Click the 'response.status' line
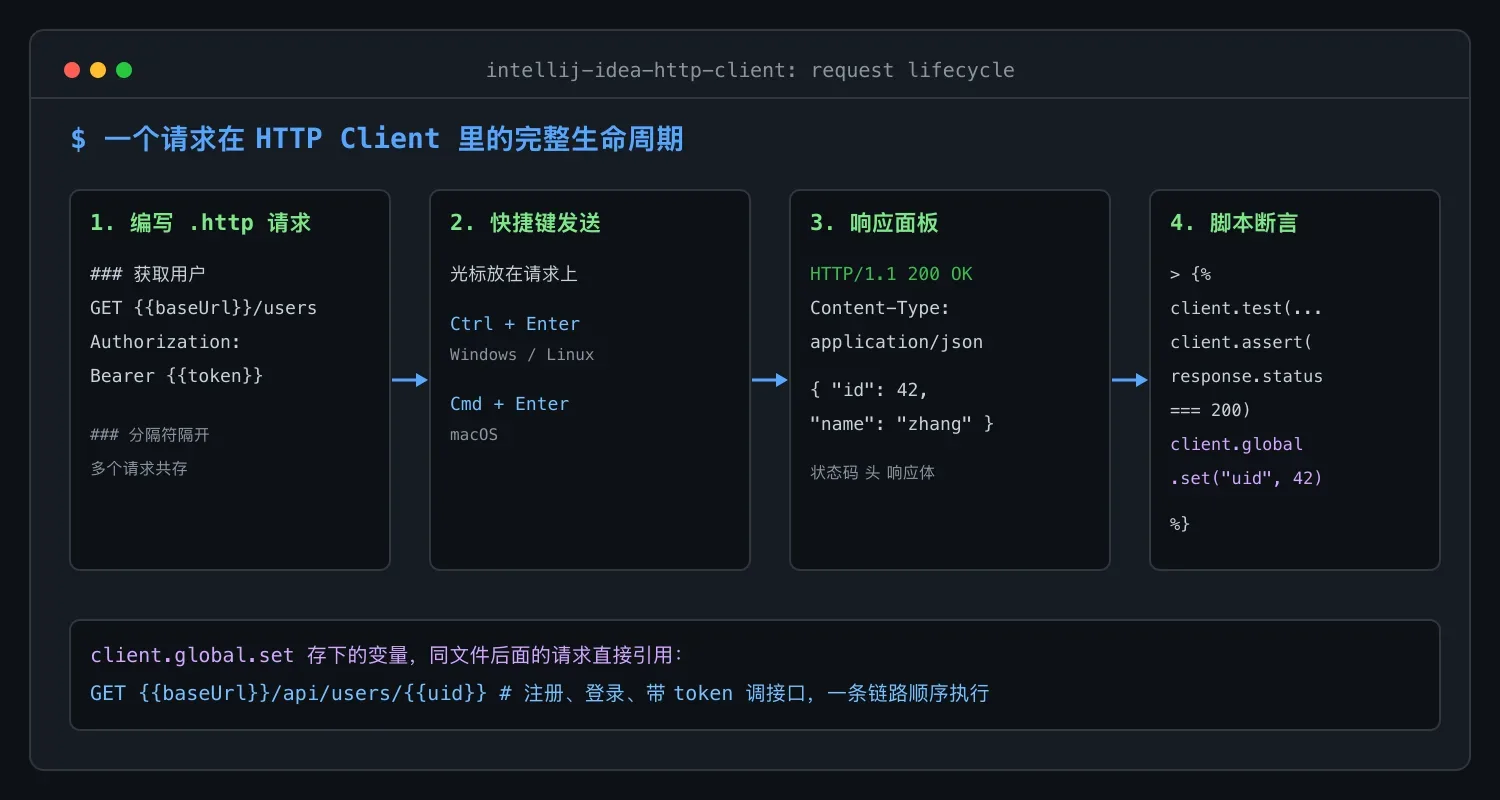 tap(1246, 376)
